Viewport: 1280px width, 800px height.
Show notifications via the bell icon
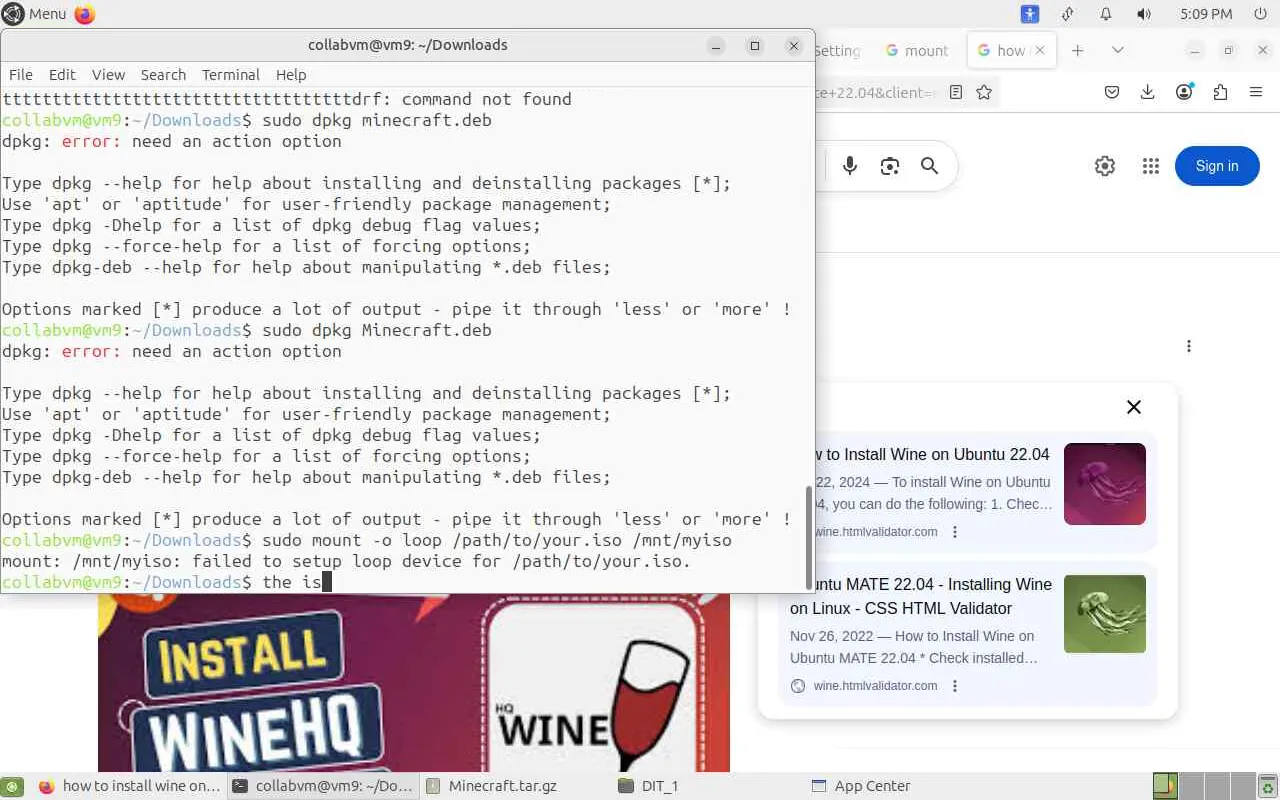1106,14
